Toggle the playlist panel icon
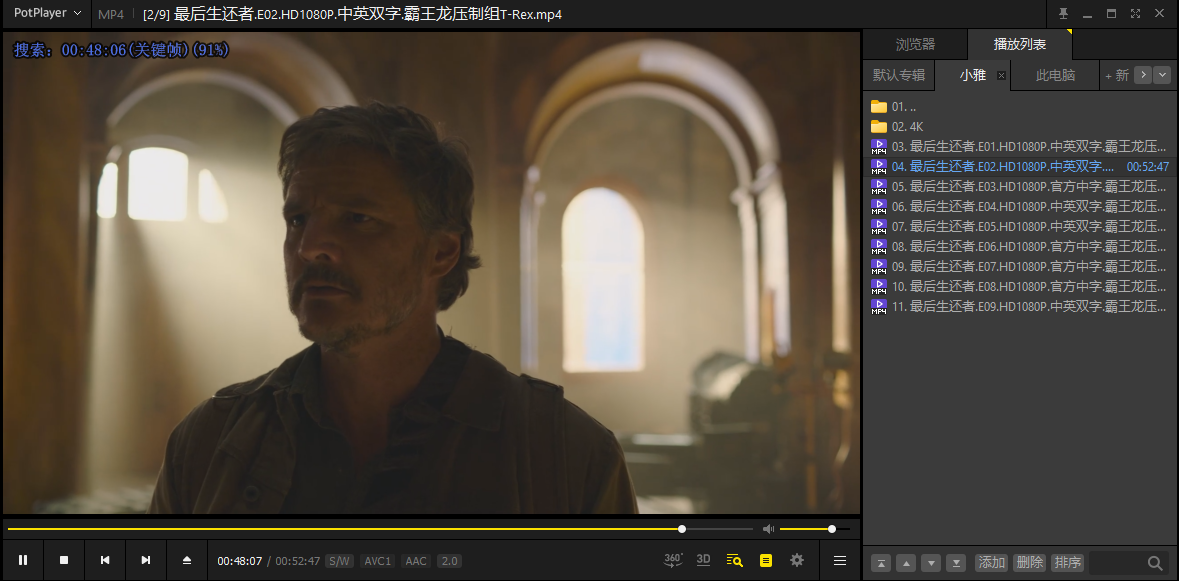 coord(766,560)
